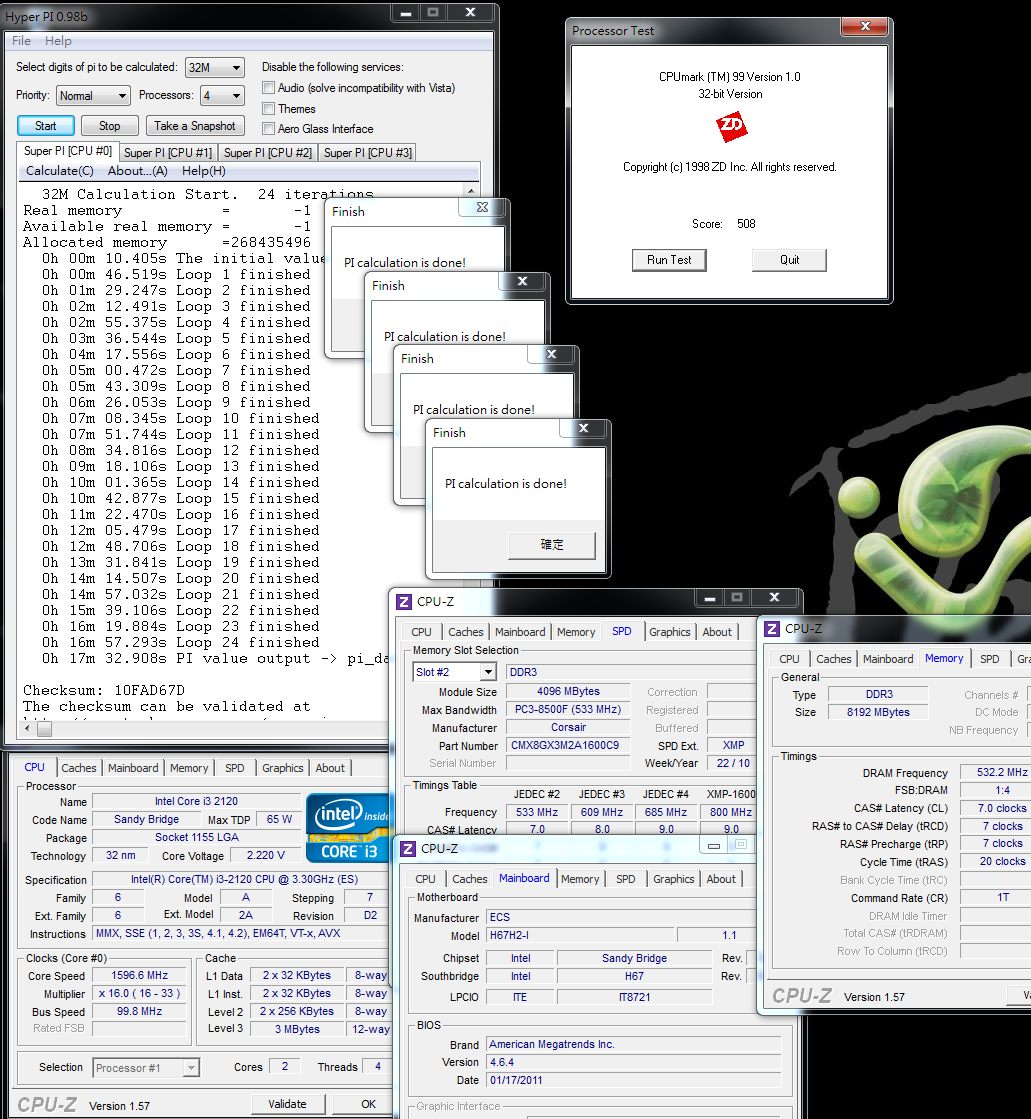Open Memory tab in CPU-Z SPD window

[x=576, y=632]
